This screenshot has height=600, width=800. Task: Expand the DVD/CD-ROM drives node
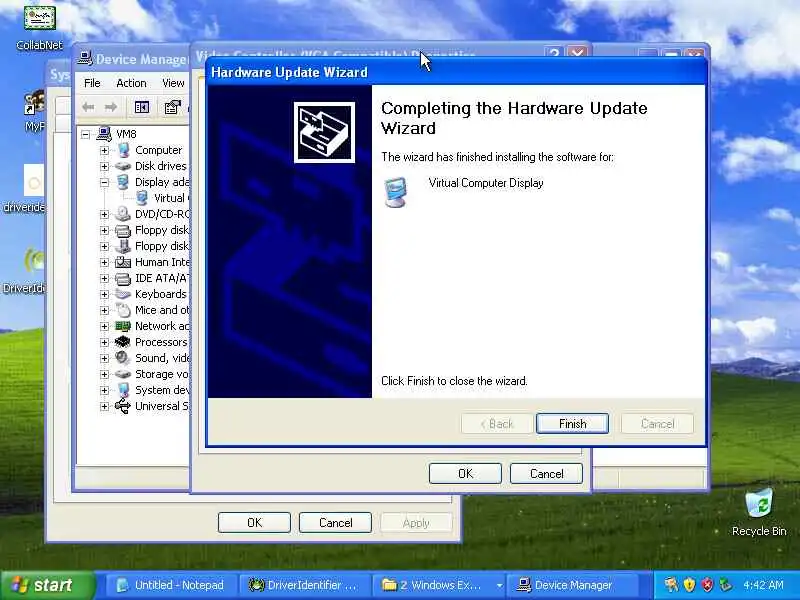coord(104,214)
